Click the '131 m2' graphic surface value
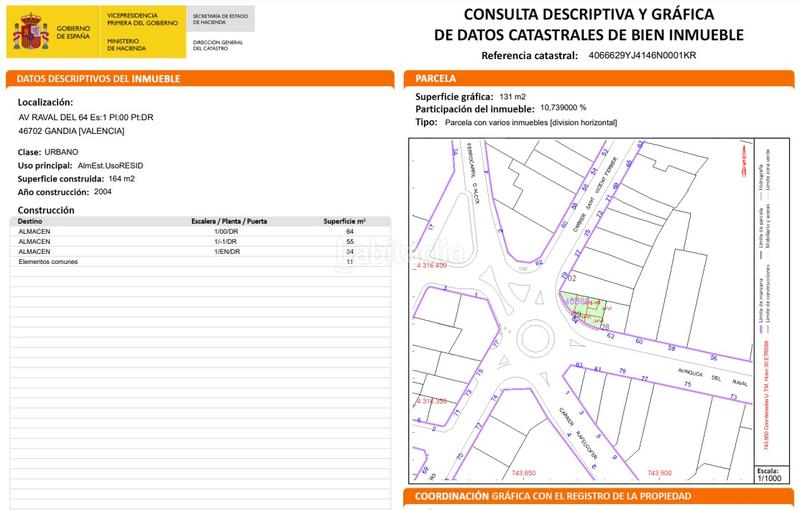The width and height of the screenshot is (800, 510). pos(512,96)
